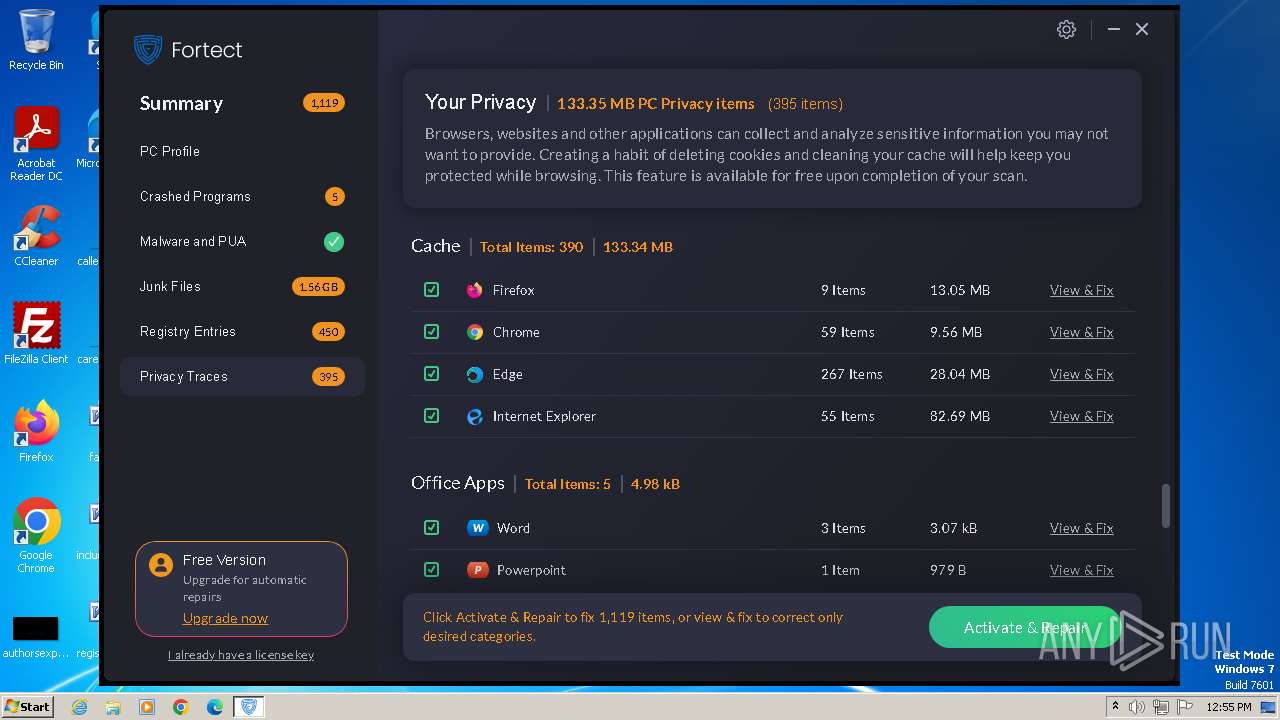Click Upgrade now link
The height and width of the screenshot is (720, 1280).
point(225,618)
